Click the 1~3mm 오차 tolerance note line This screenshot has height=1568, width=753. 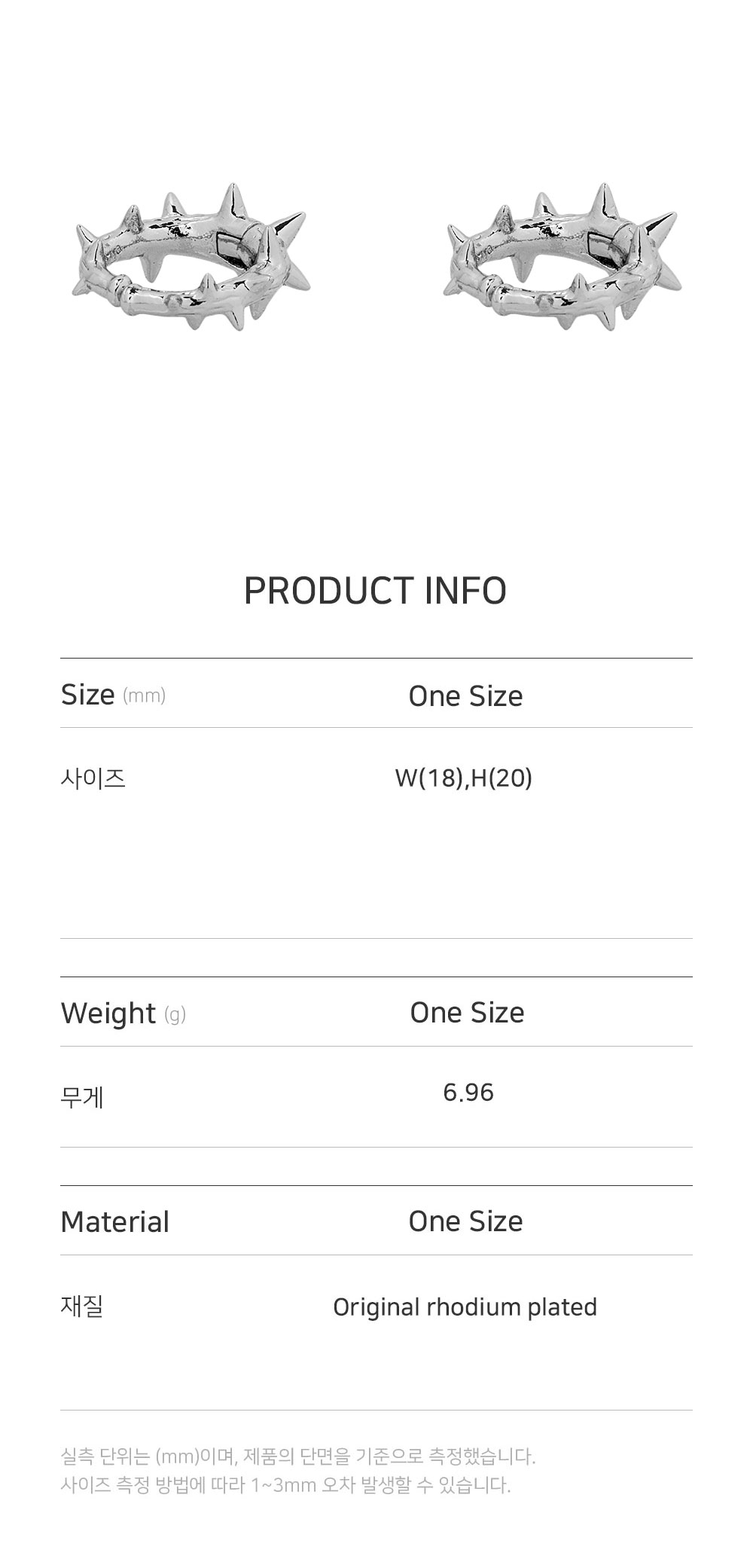point(285,1485)
